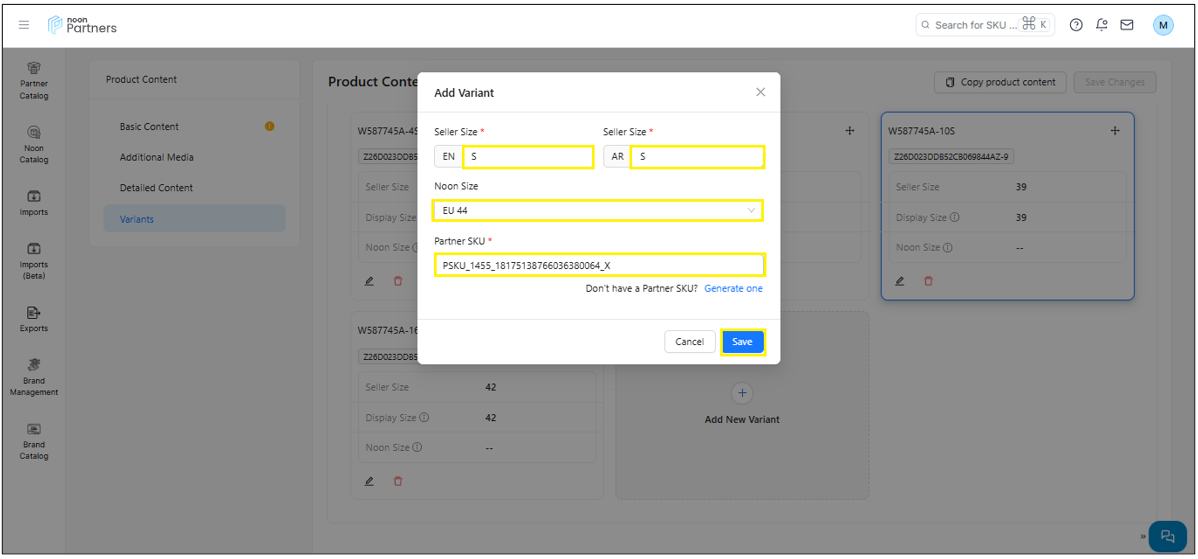
Task: Click edit pencil on W587745A-10S variant
Action: [x=900, y=281]
